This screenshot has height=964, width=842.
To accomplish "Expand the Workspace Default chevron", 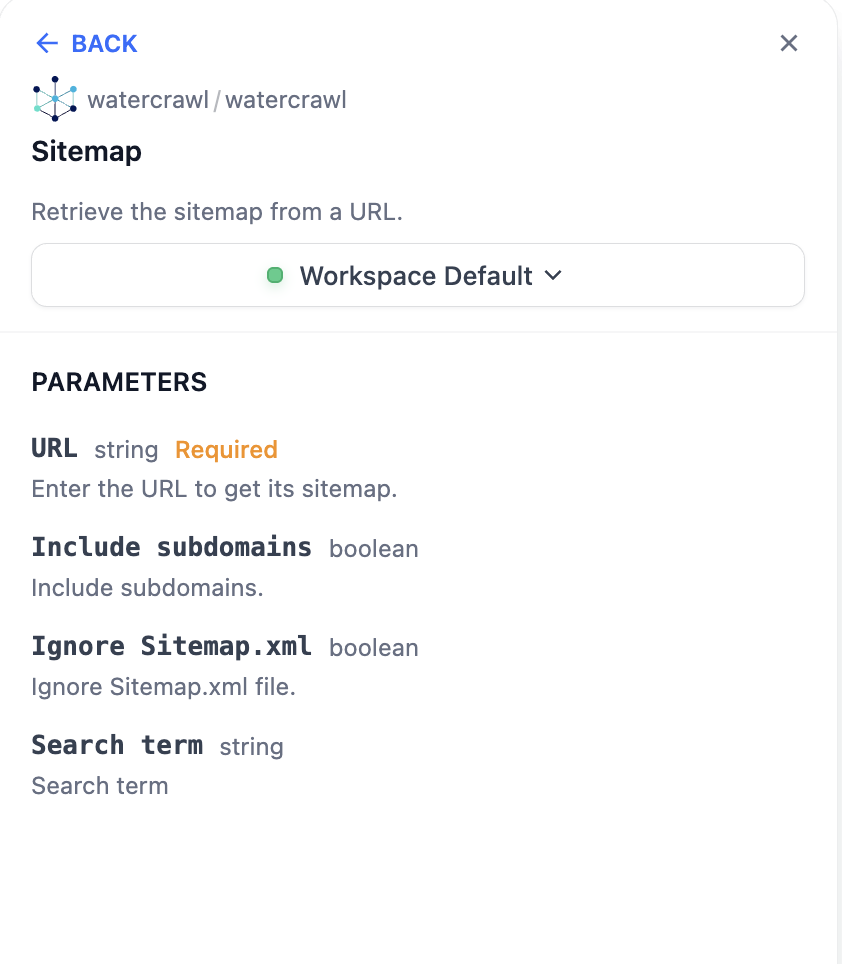I will (x=554, y=275).
